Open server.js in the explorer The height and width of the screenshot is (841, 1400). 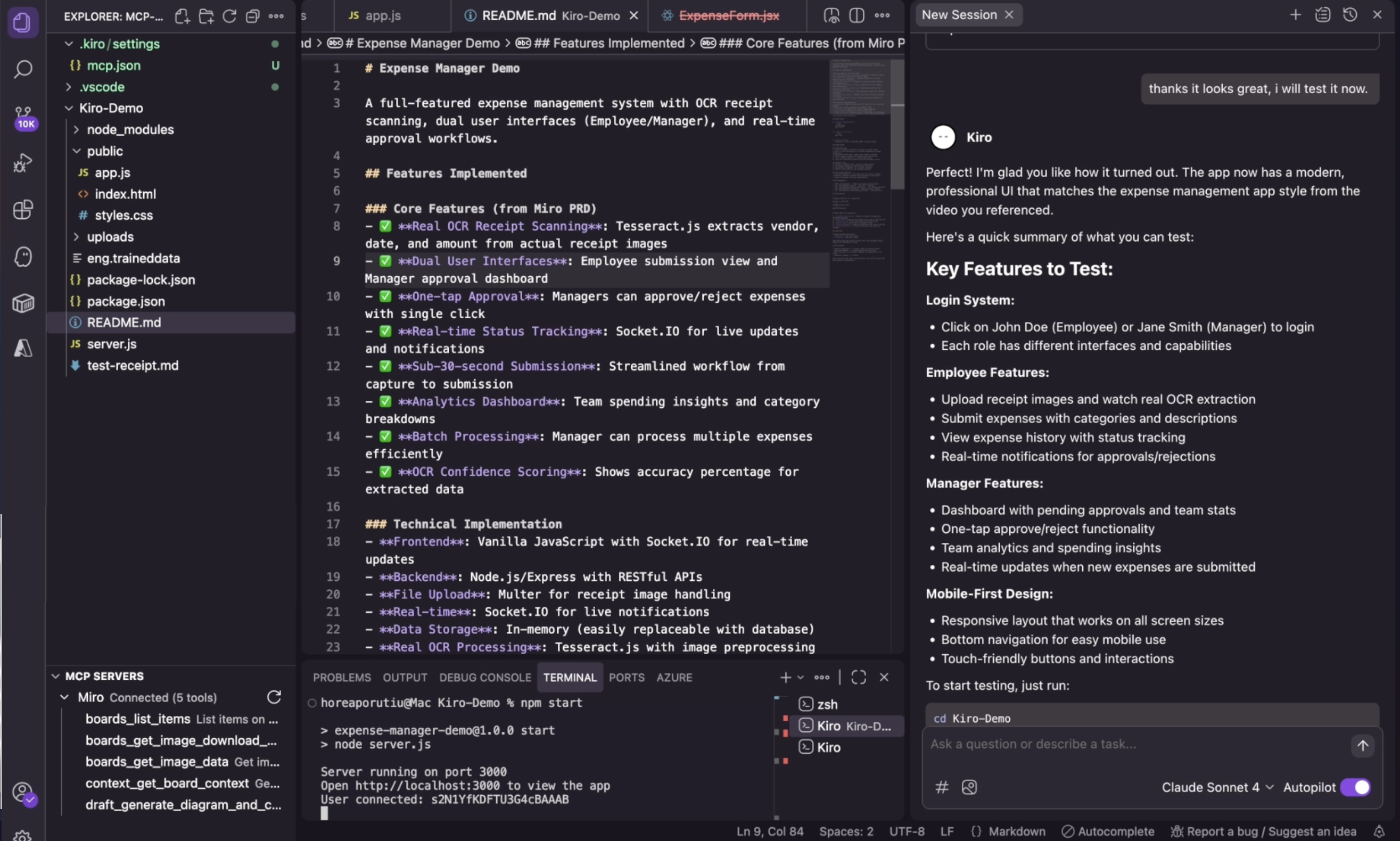coord(112,344)
